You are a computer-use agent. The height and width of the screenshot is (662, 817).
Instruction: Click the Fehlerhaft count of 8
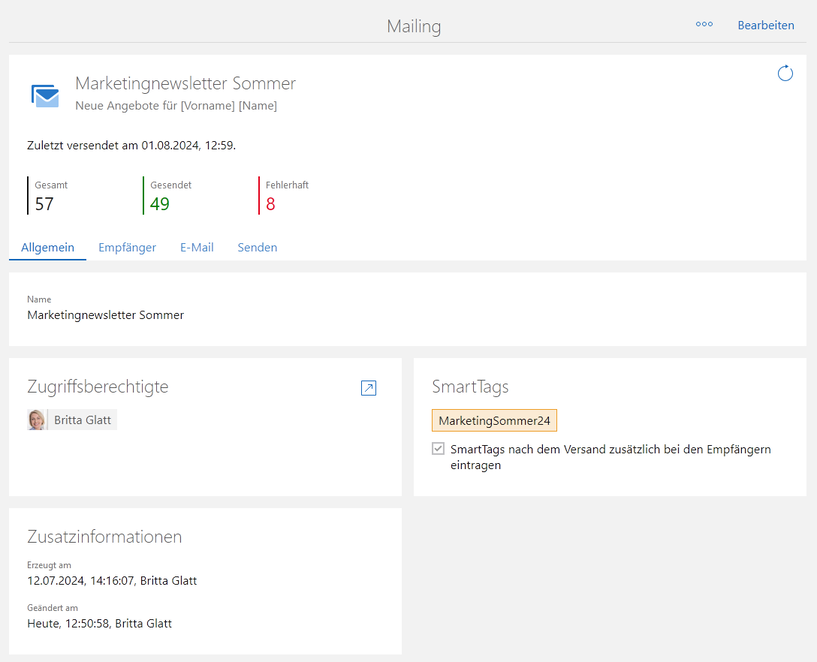(x=271, y=204)
